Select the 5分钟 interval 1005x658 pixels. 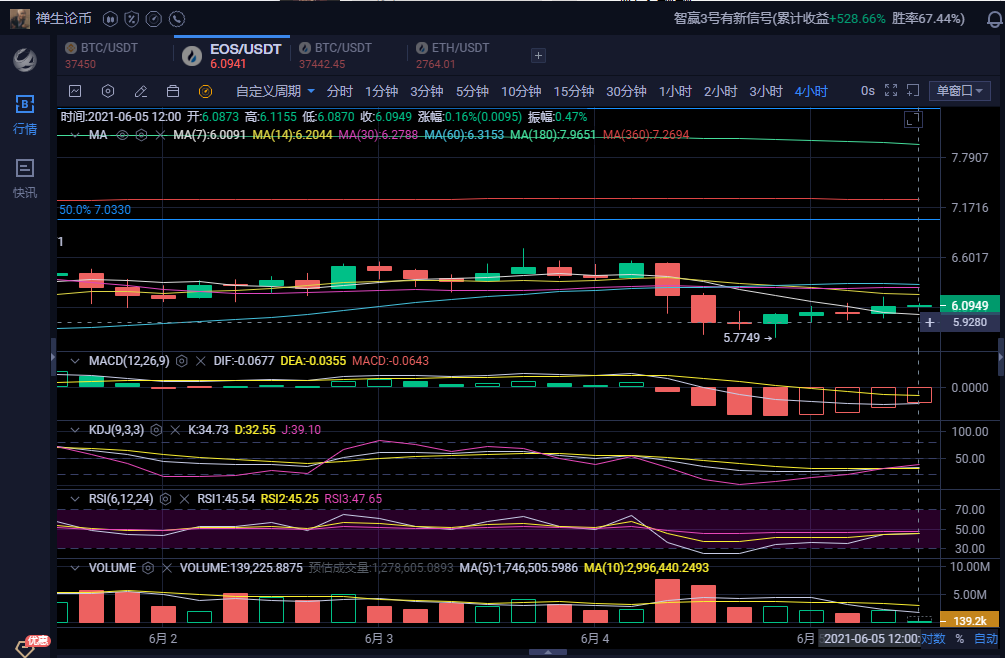pos(472,91)
